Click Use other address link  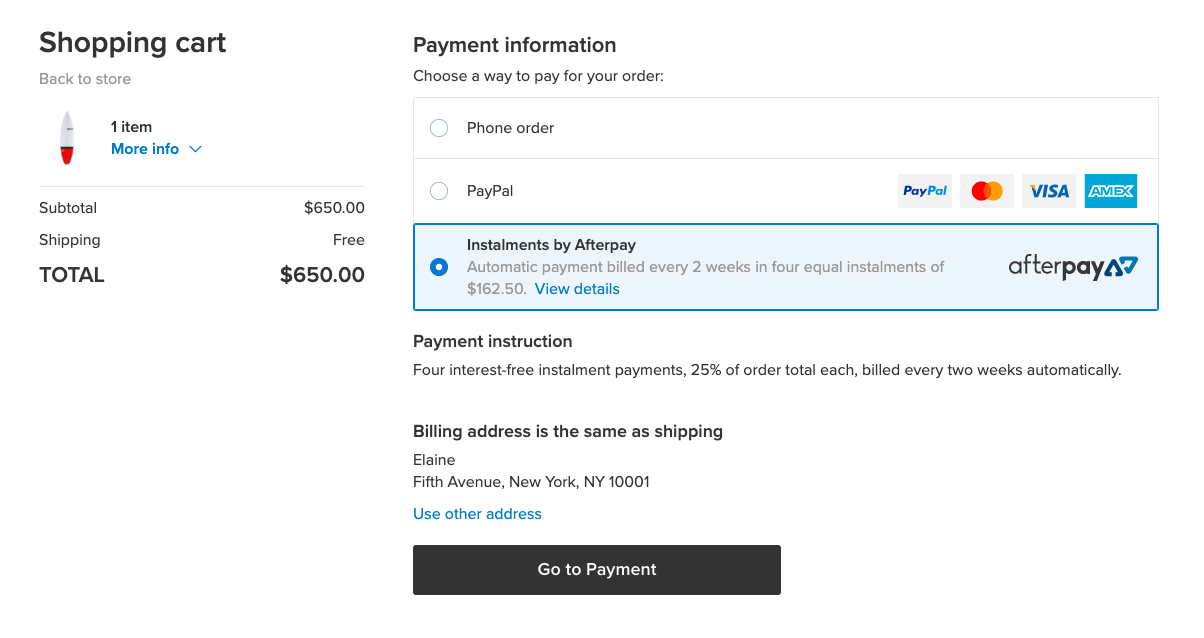coord(477,514)
